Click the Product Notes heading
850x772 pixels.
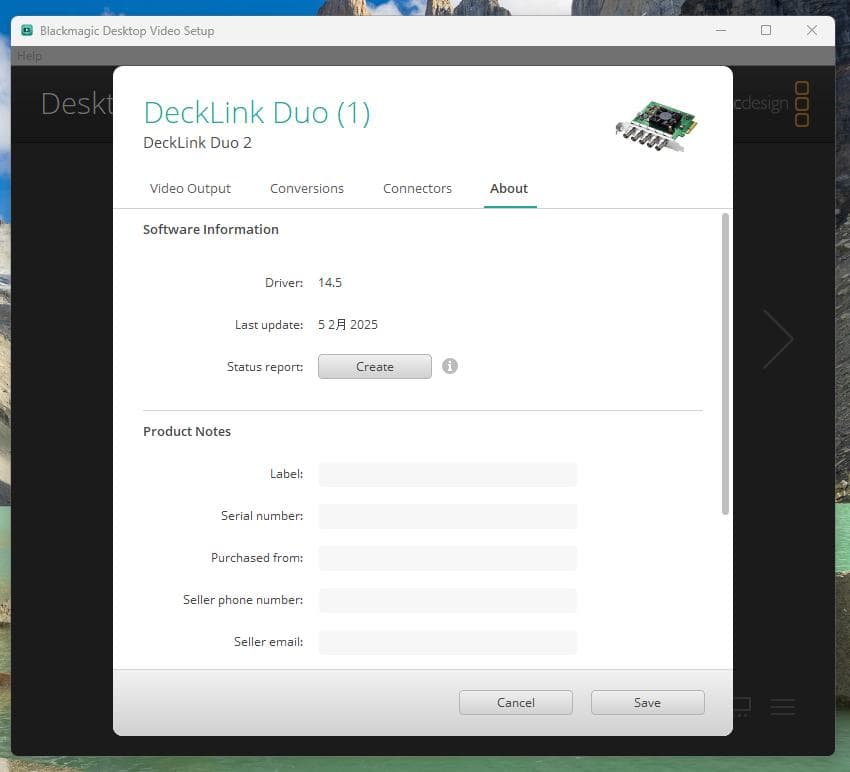(187, 432)
